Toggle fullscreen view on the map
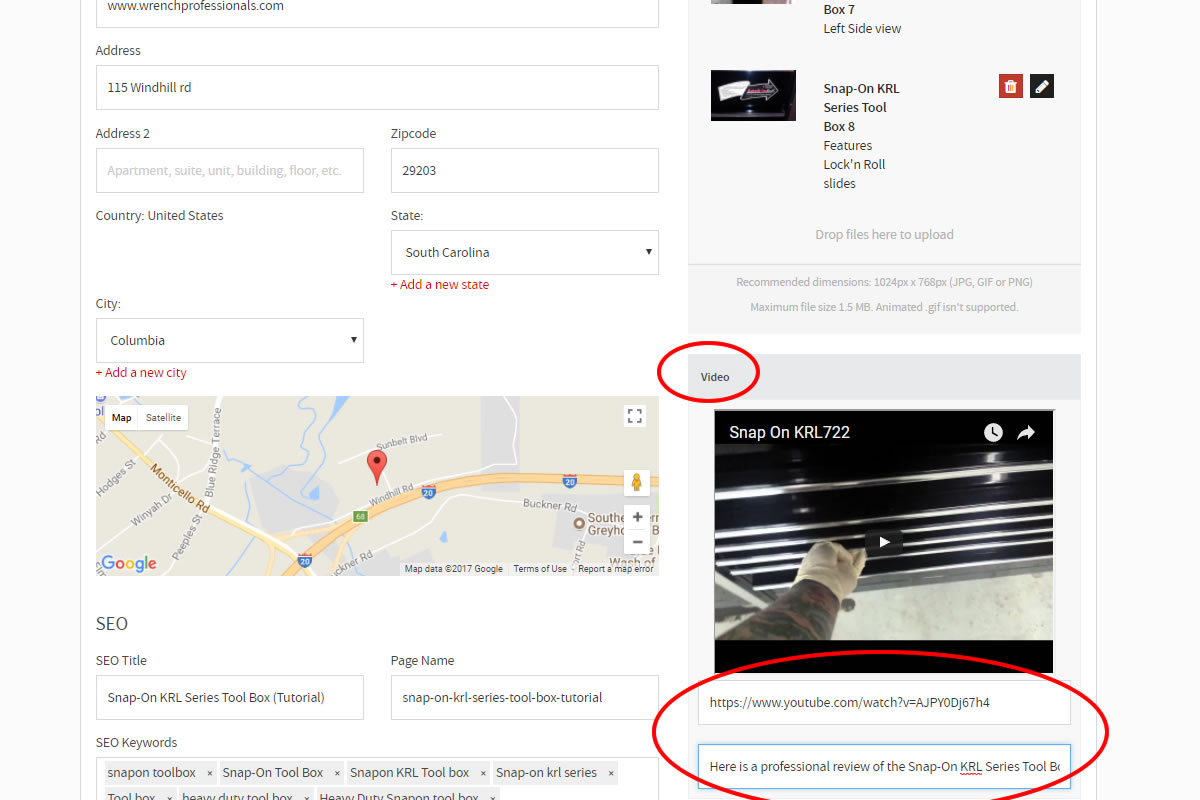 (634, 416)
